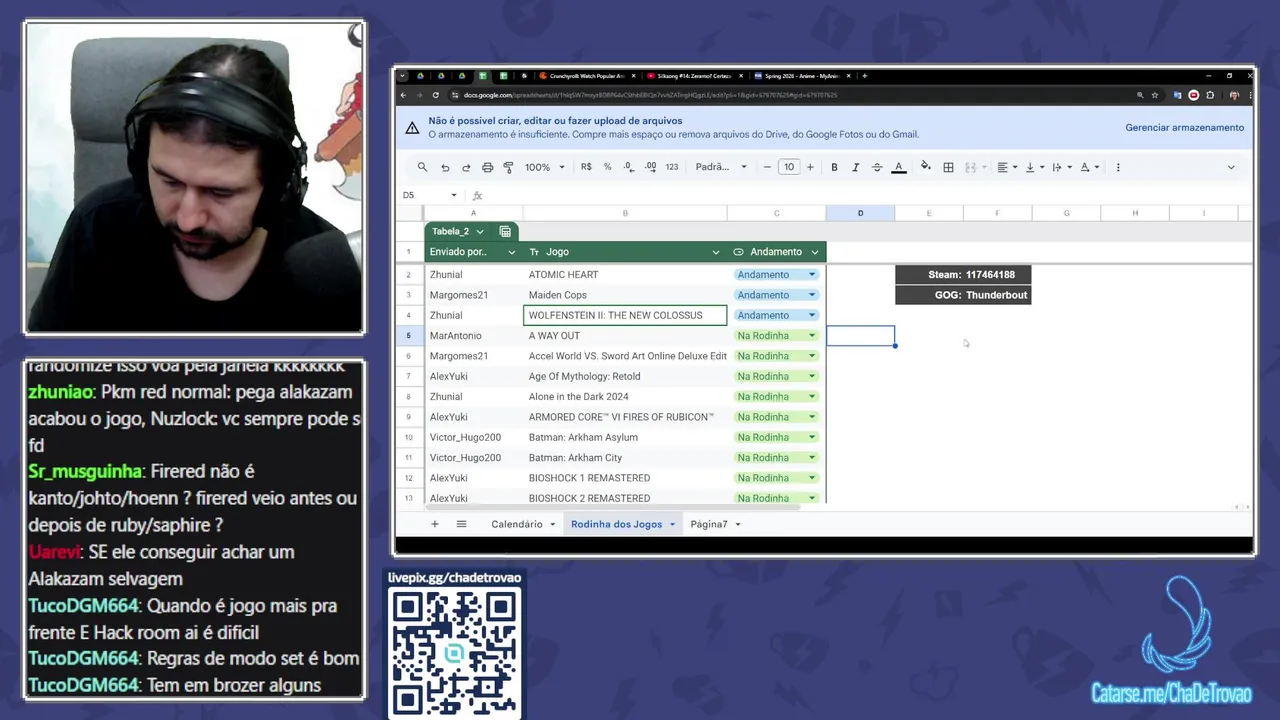Open horizontal align dropdown

(x=1007, y=167)
